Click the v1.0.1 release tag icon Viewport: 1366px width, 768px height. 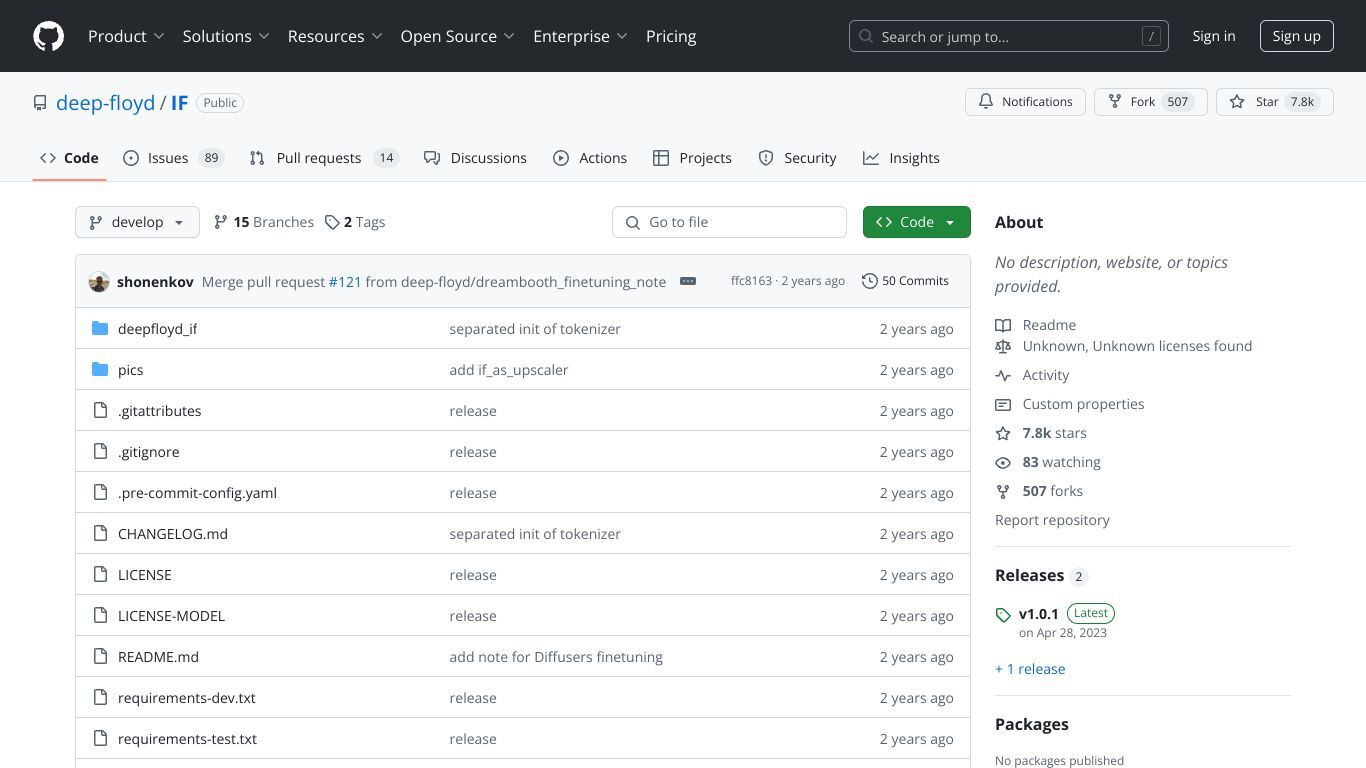point(1003,615)
